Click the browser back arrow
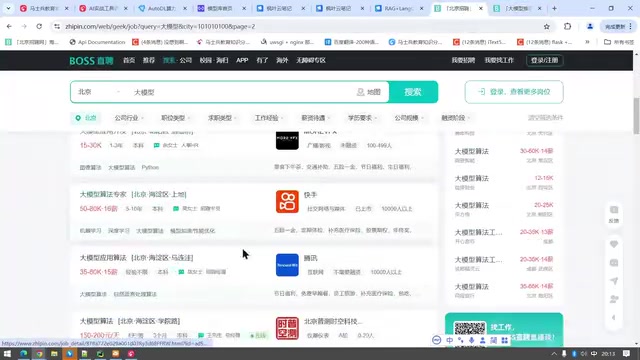This screenshot has height=360, width=640. 9,26
